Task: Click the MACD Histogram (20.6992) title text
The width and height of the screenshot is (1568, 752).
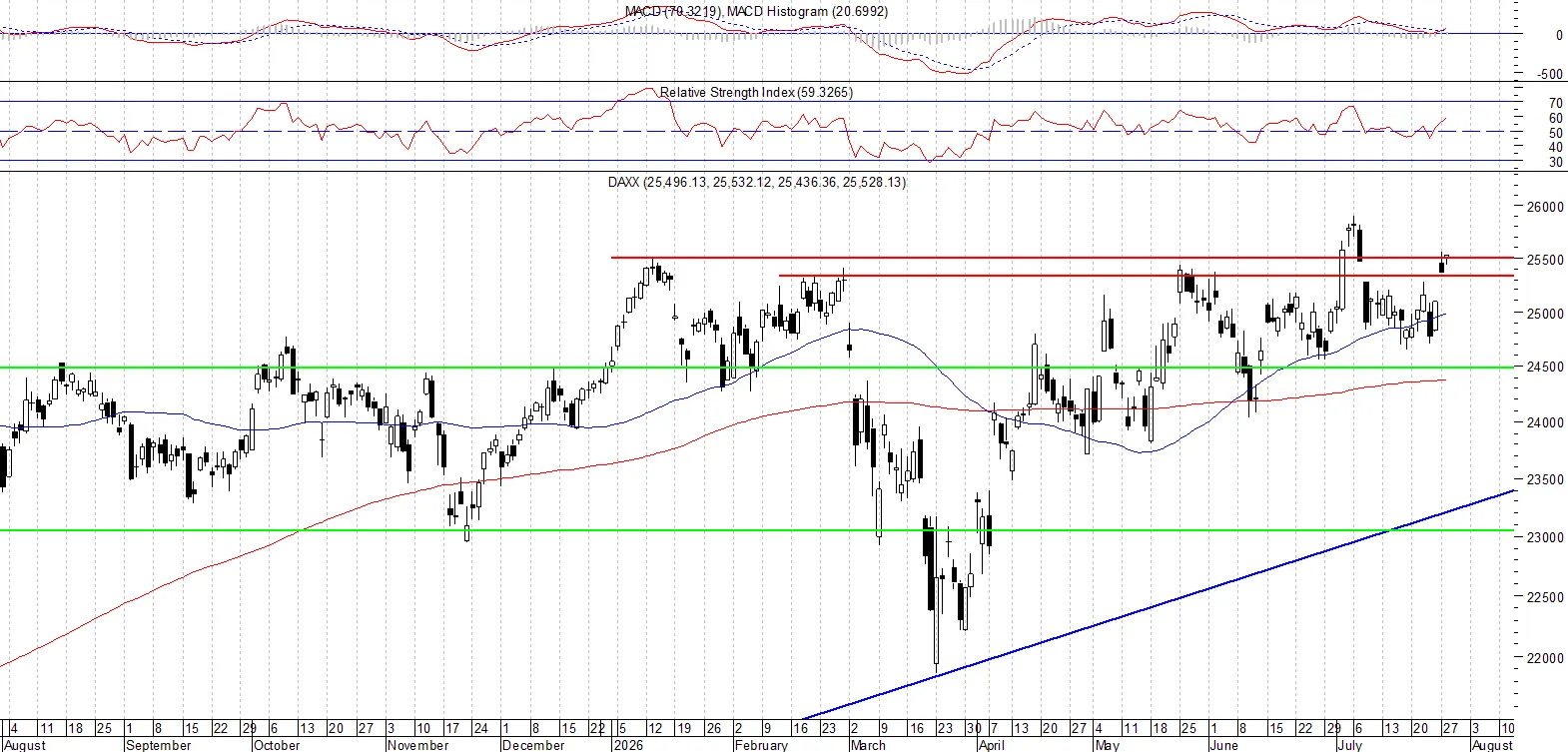Action: [807, 11]
